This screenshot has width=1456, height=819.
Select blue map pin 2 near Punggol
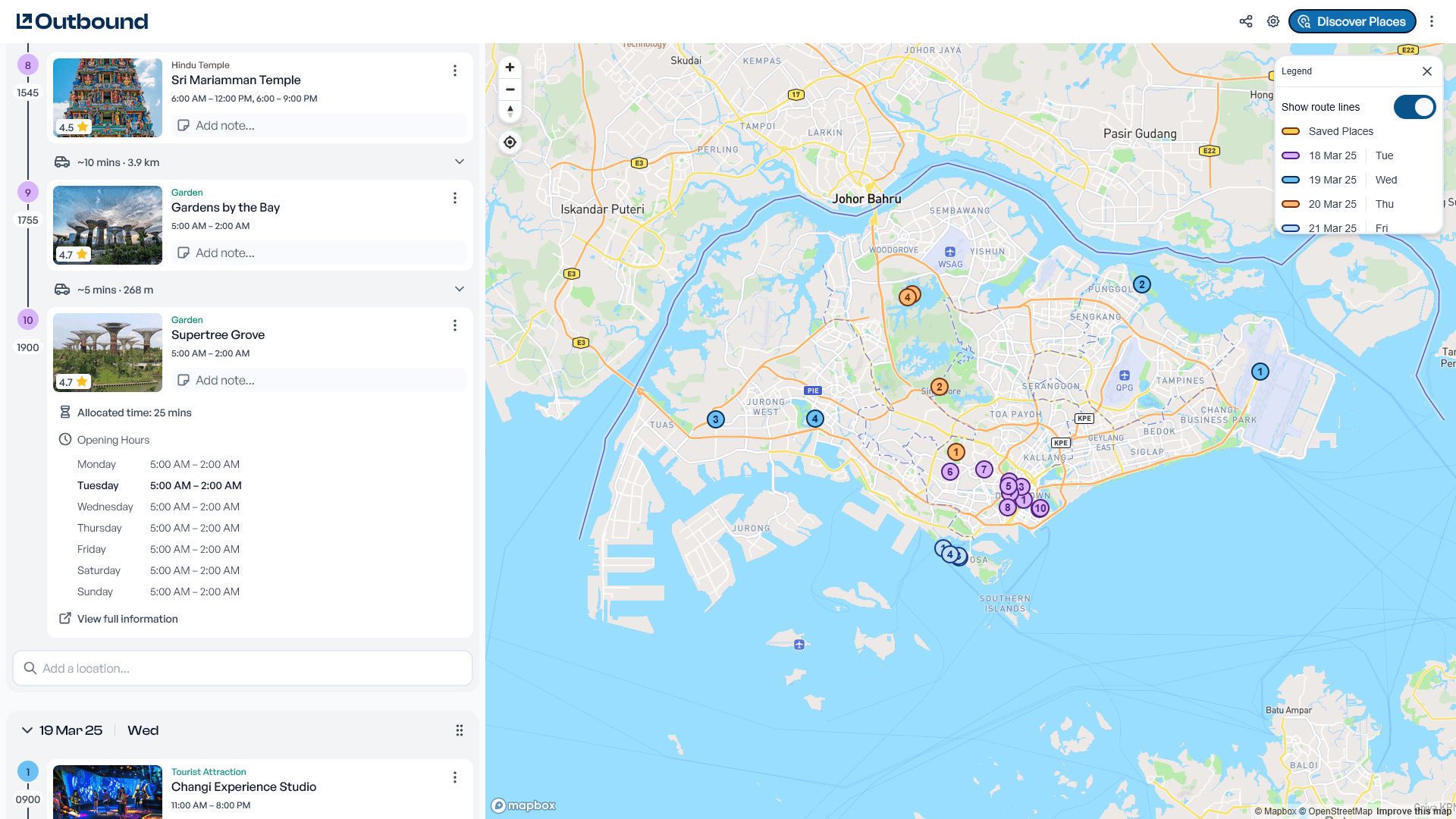pyautogui.click(x=1142, y=285)
